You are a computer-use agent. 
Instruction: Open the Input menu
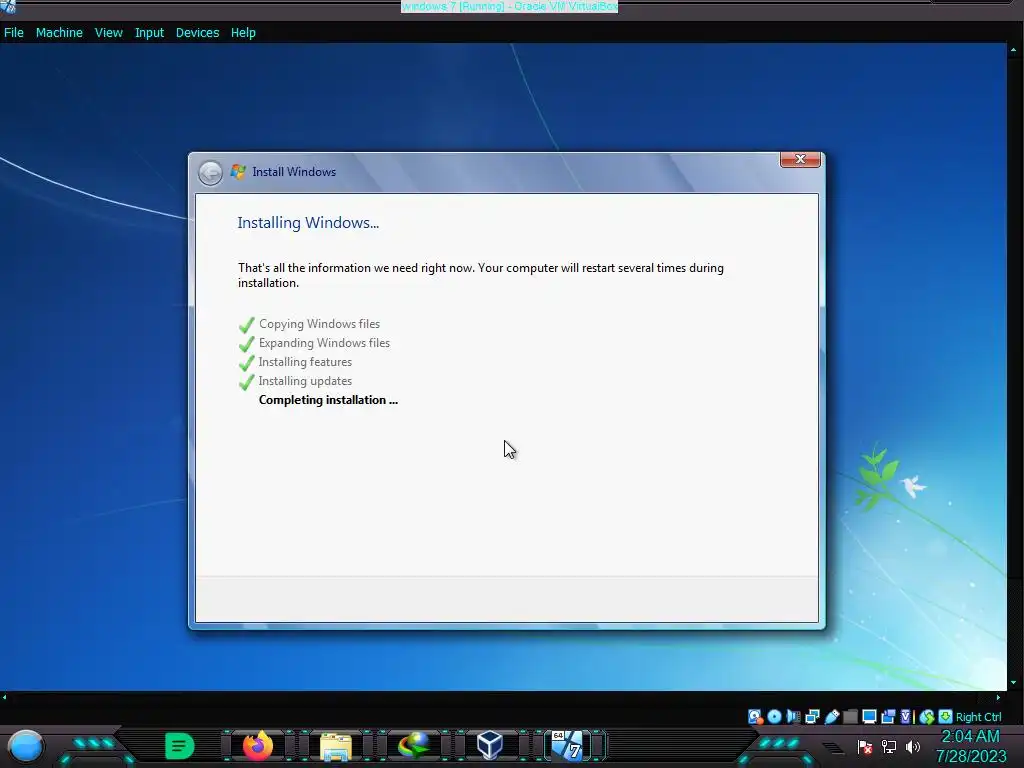pos(149,33)
